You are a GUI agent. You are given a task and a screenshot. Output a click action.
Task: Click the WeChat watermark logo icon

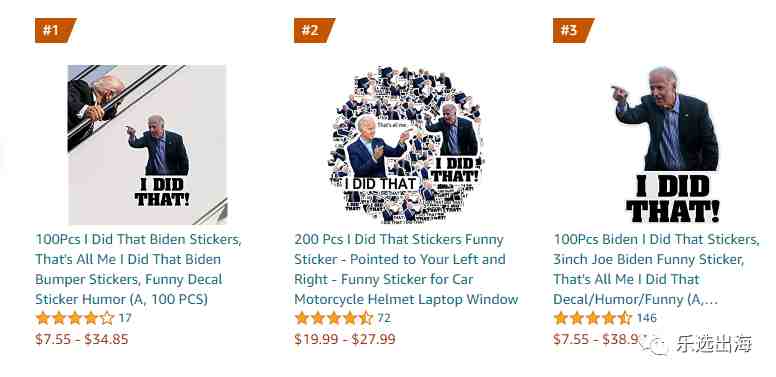[x=654, y=344]
